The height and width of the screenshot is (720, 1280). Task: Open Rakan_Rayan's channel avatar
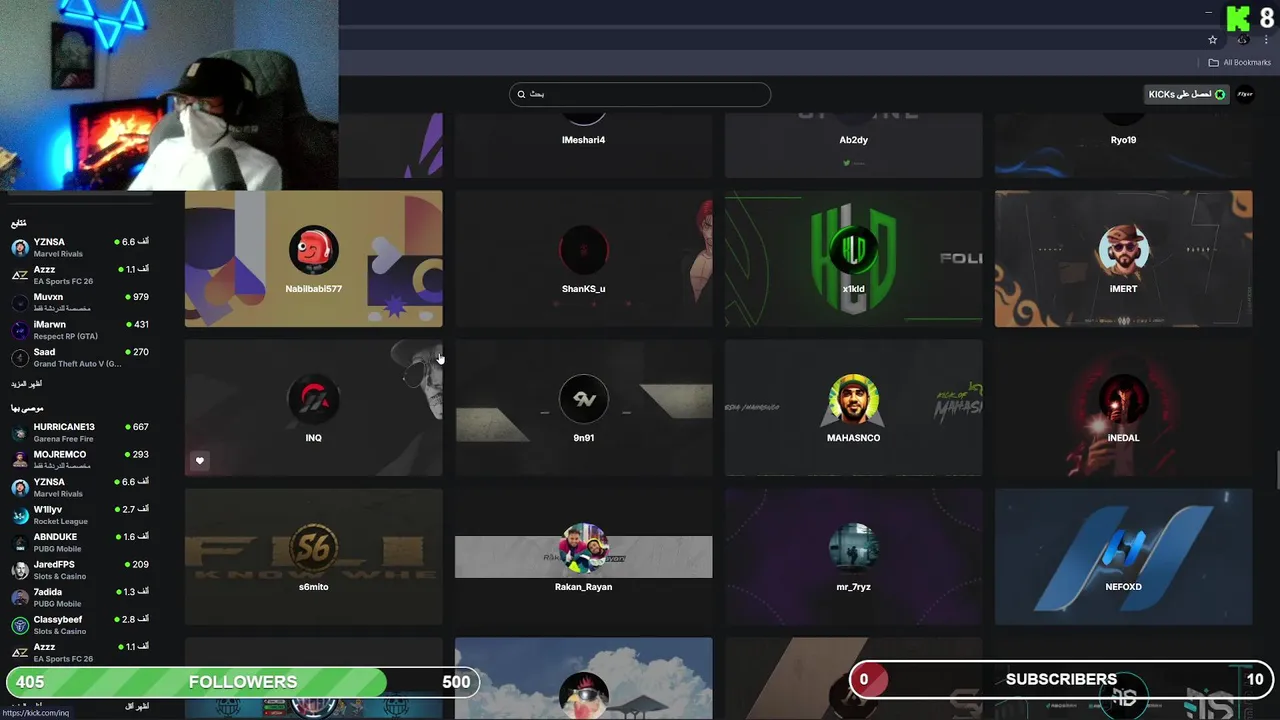583,548
